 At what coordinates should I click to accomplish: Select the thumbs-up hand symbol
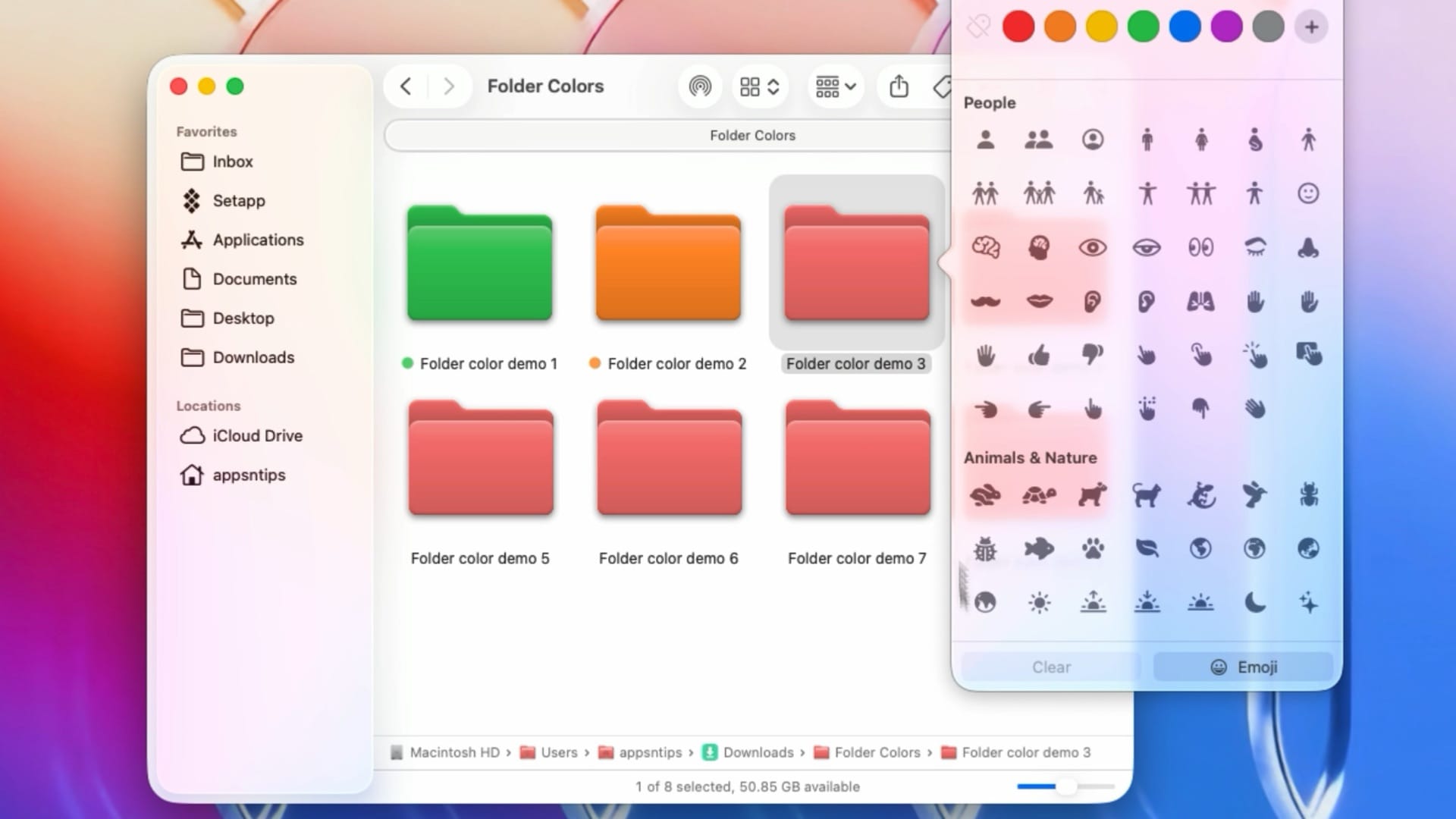pyautogui.click(x=1039, y=354)
